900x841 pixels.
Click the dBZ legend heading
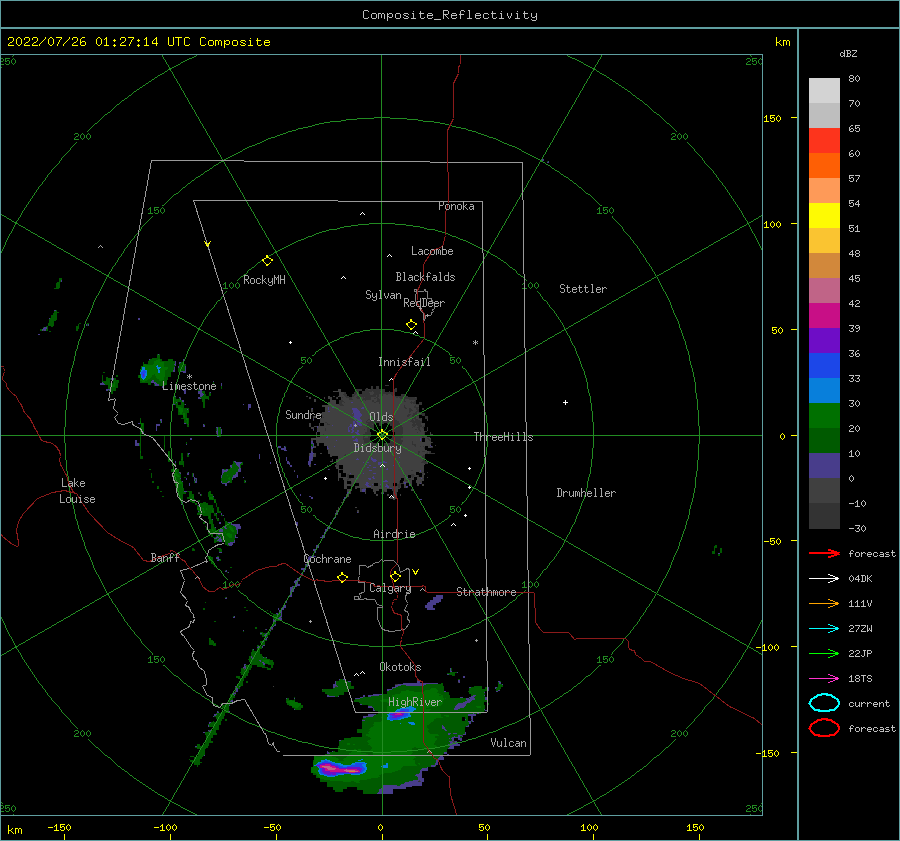(x=848, y=53)
